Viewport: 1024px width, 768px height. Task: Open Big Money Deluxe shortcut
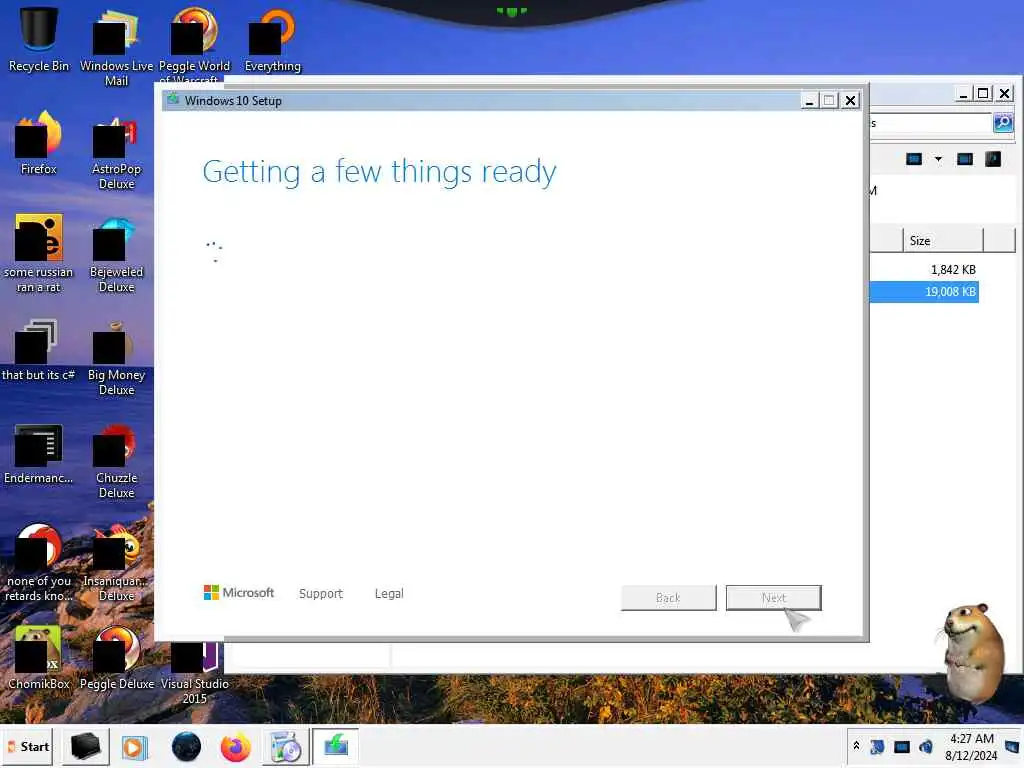[x=116, y=358]
